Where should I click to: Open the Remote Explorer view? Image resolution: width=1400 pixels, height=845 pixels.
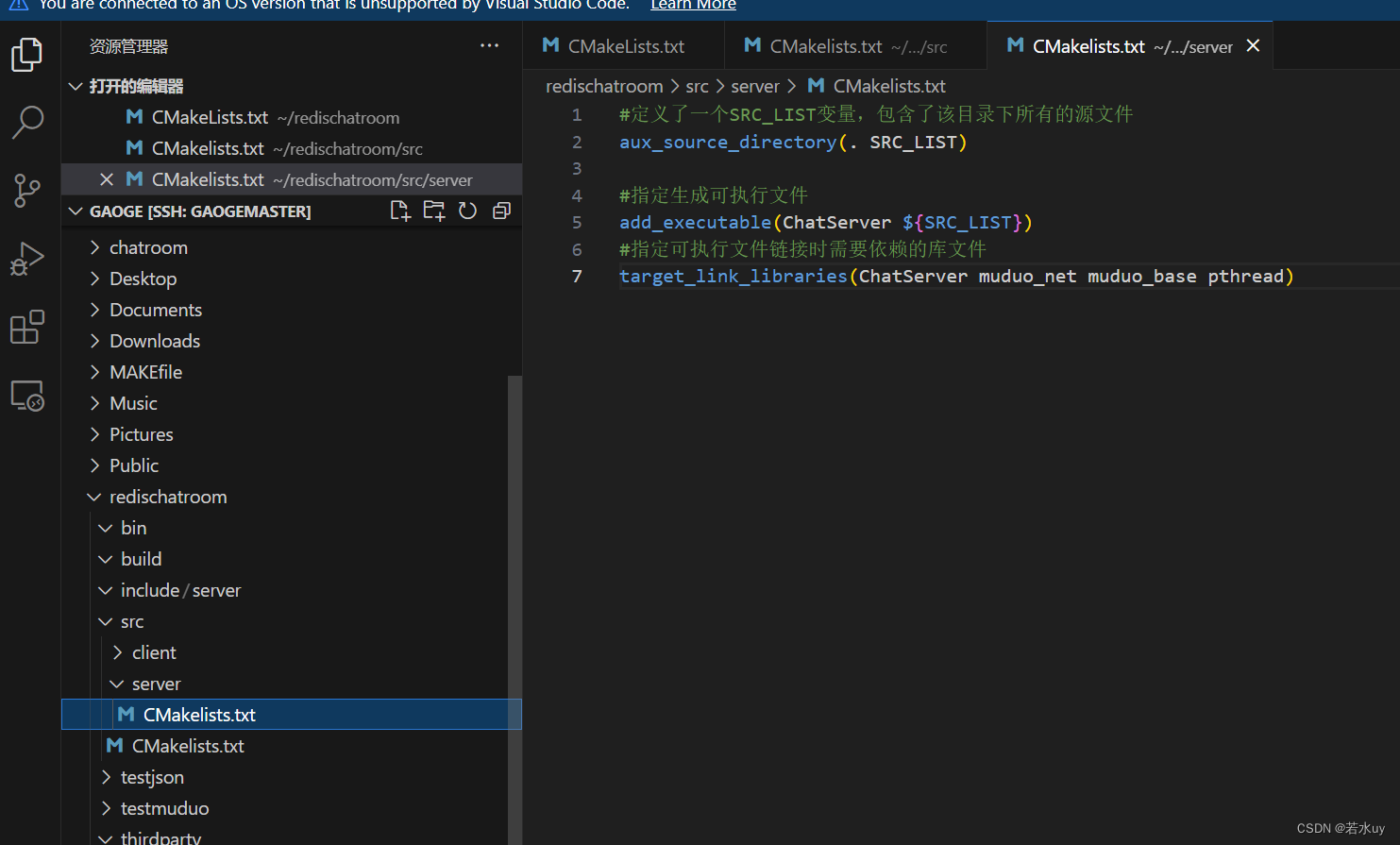pyautogui.click(x=26, y=396)
